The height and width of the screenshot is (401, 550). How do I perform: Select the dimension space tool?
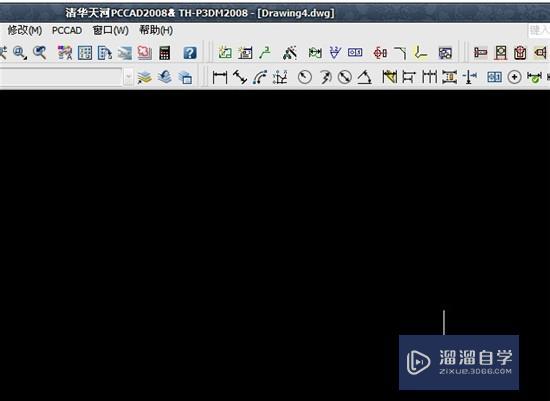449,77
